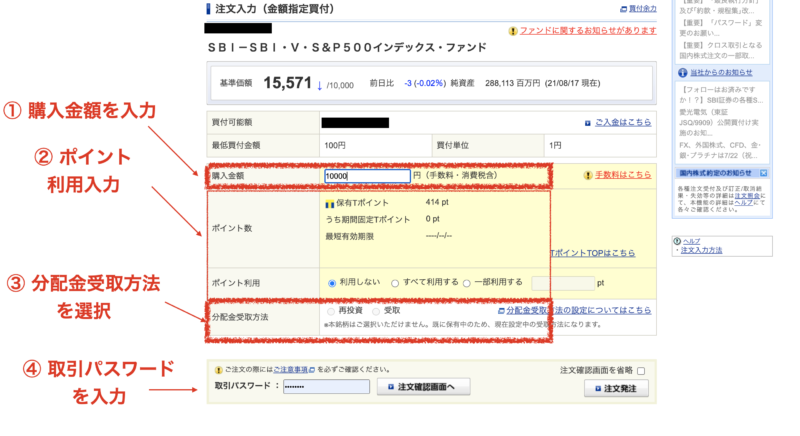Open the ご注意事項 link
The image size is (800, 436).
tap(290, 370)
